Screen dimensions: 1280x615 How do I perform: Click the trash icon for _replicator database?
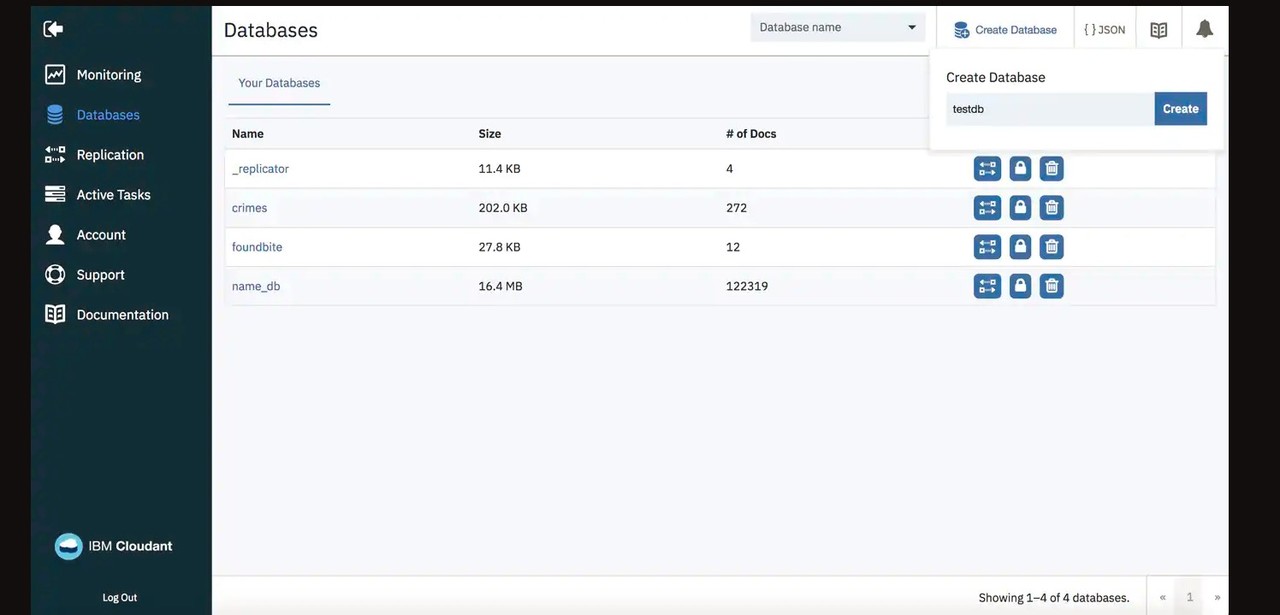pos(1051,169)
